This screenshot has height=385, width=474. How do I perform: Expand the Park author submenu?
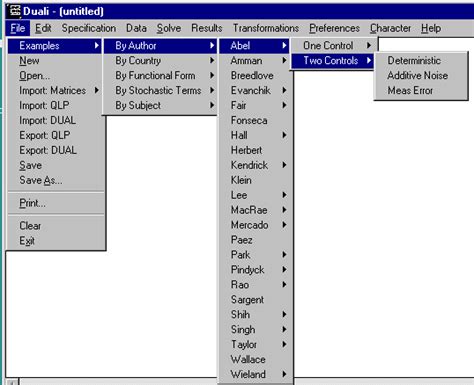pyautogui.click(x=256, y=255)
